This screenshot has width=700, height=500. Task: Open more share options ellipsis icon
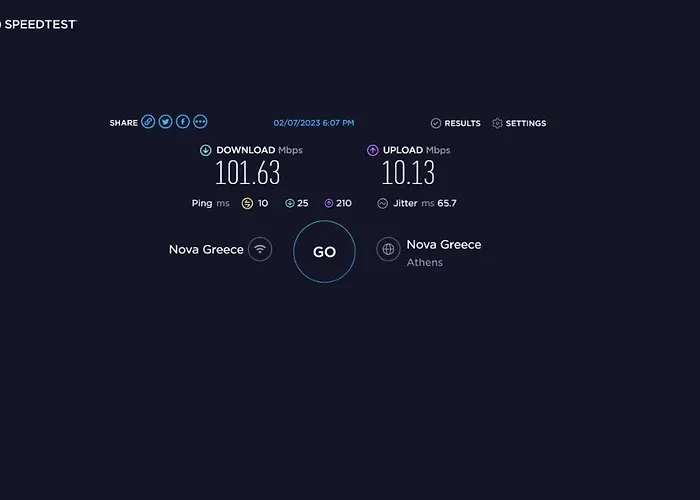(200, 121)
